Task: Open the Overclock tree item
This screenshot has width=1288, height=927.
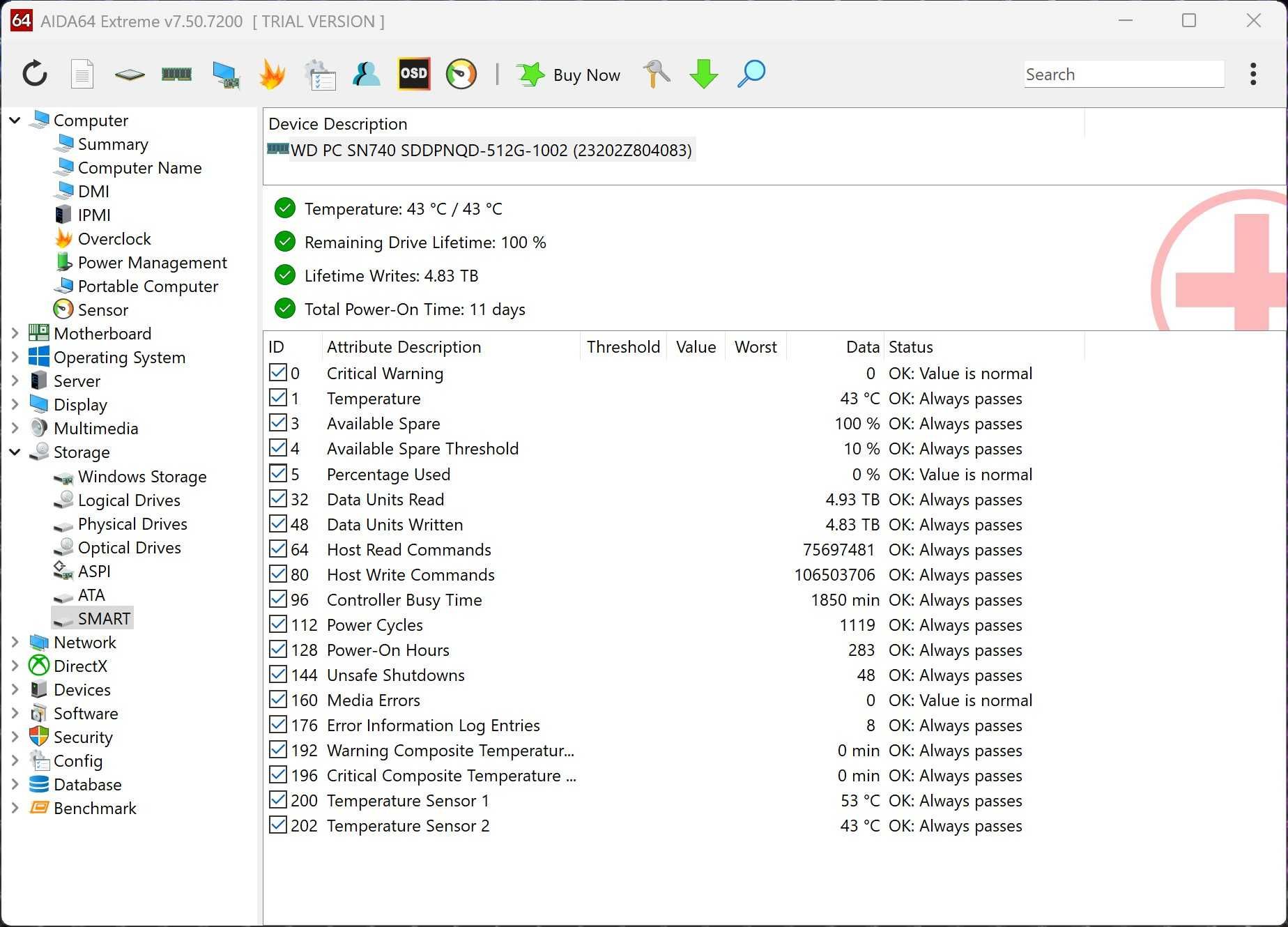Action: pos(114,238)
